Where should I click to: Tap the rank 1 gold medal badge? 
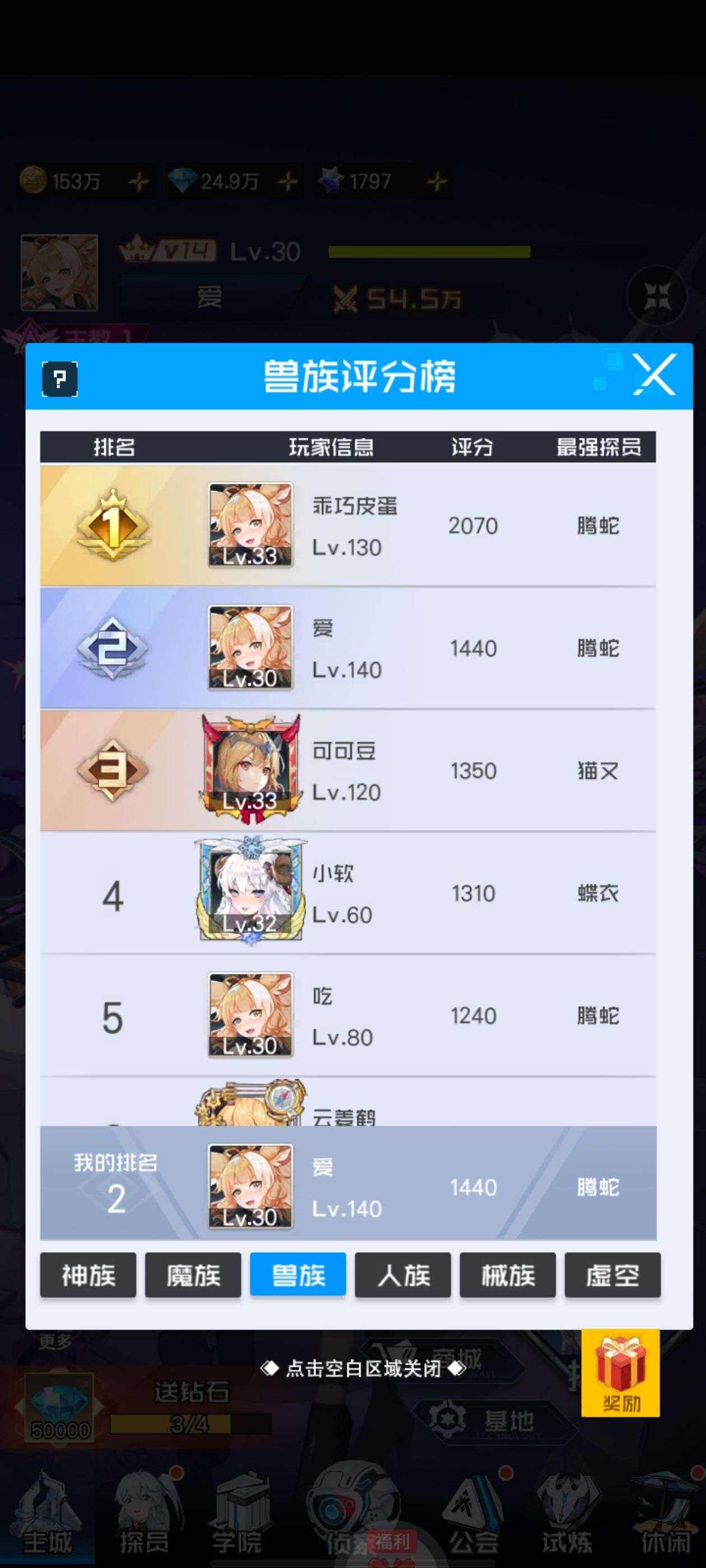coord(113,525)
